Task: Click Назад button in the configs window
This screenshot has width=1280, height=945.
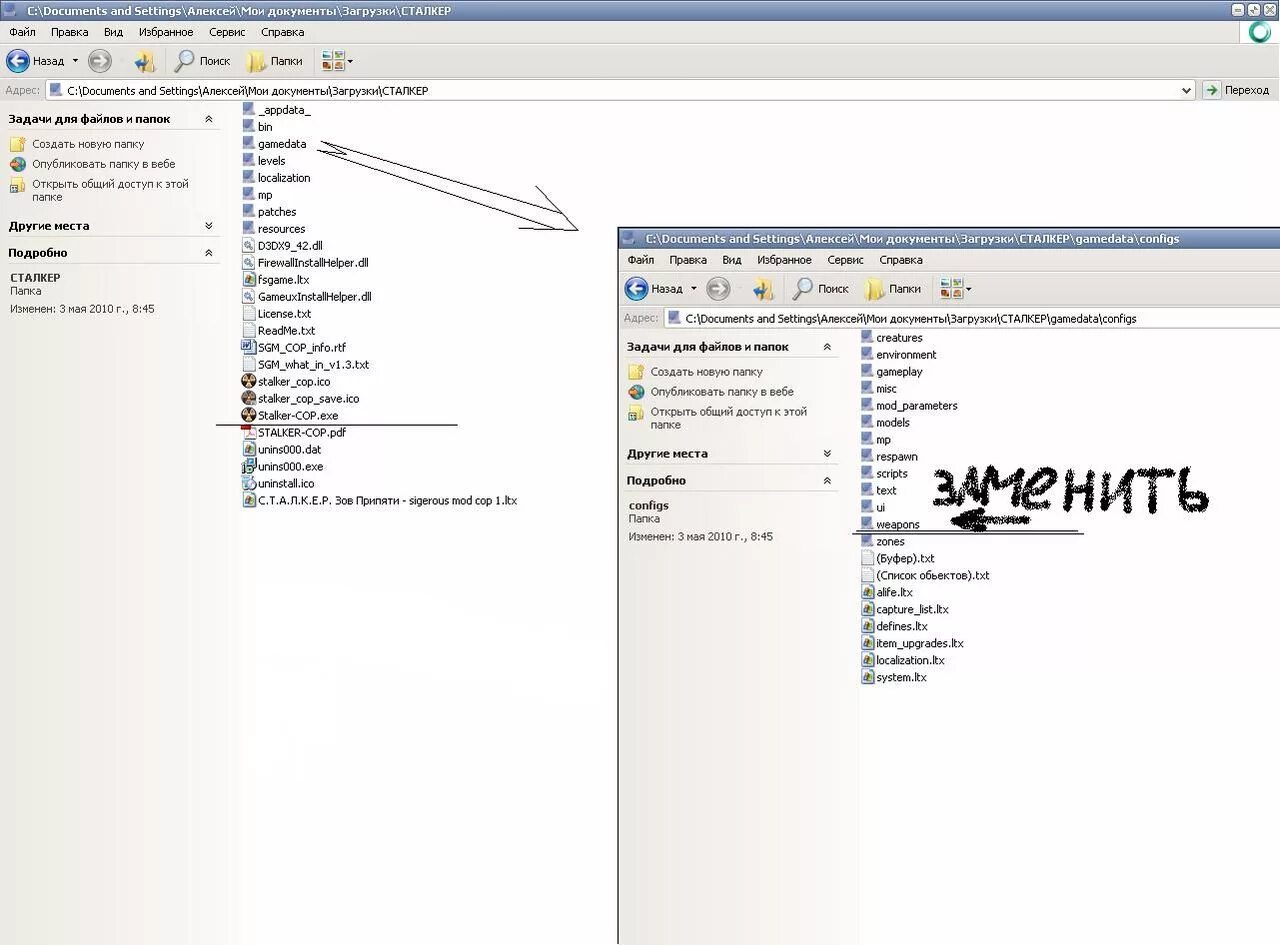Action: point(654,289)
